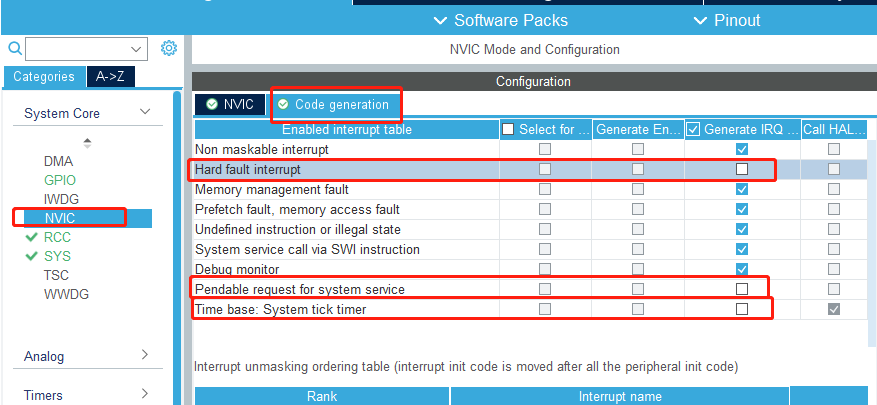Open the Pinout dropdown menu
Image resolution: width=877 pixels, height=405 pixels.
pyautogui.click(x=727, y=20)
